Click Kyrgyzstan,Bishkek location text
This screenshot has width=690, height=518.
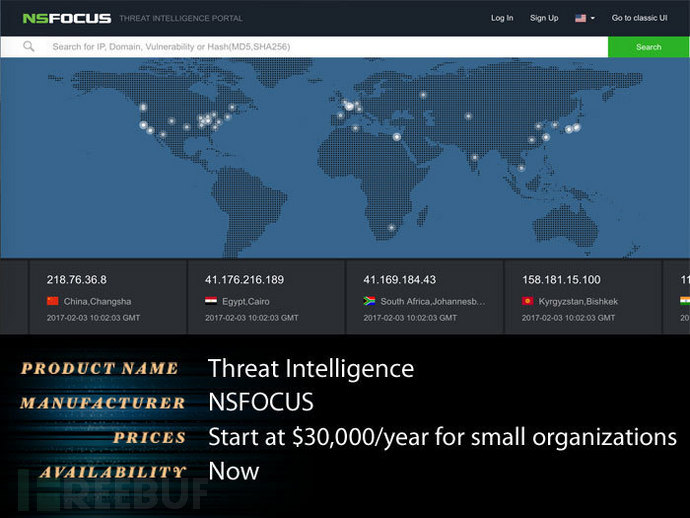click(x=578, y=301)
